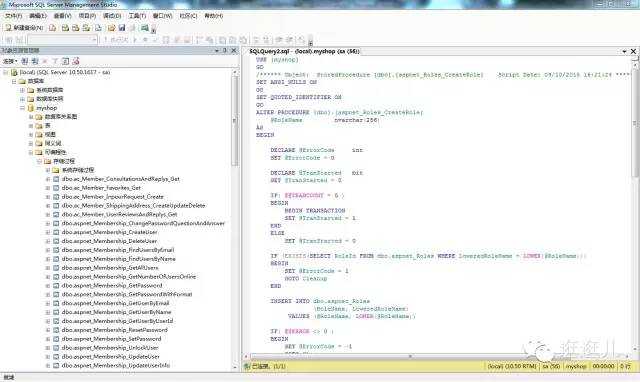Click the Object Explorer vertical scrollbar
This screenshot has height=382, width=640.
tap(235, 219)
